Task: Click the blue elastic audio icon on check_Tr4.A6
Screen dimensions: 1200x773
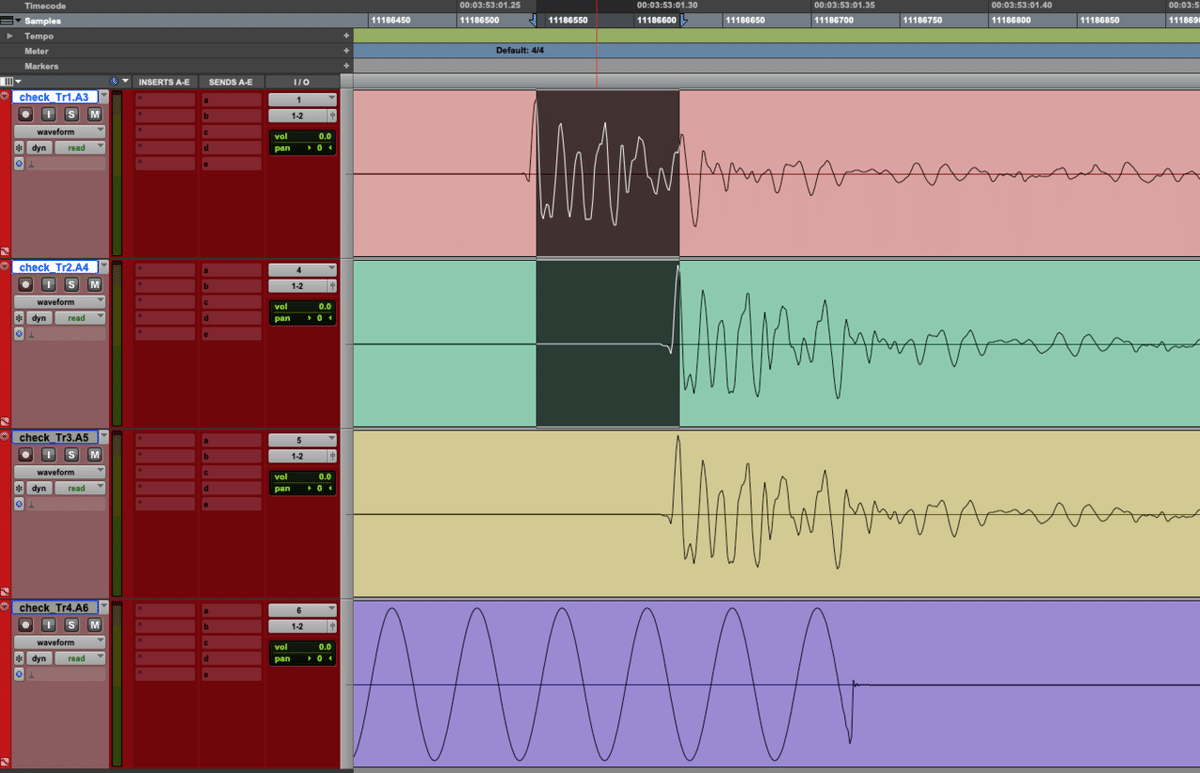Action: 19,673
